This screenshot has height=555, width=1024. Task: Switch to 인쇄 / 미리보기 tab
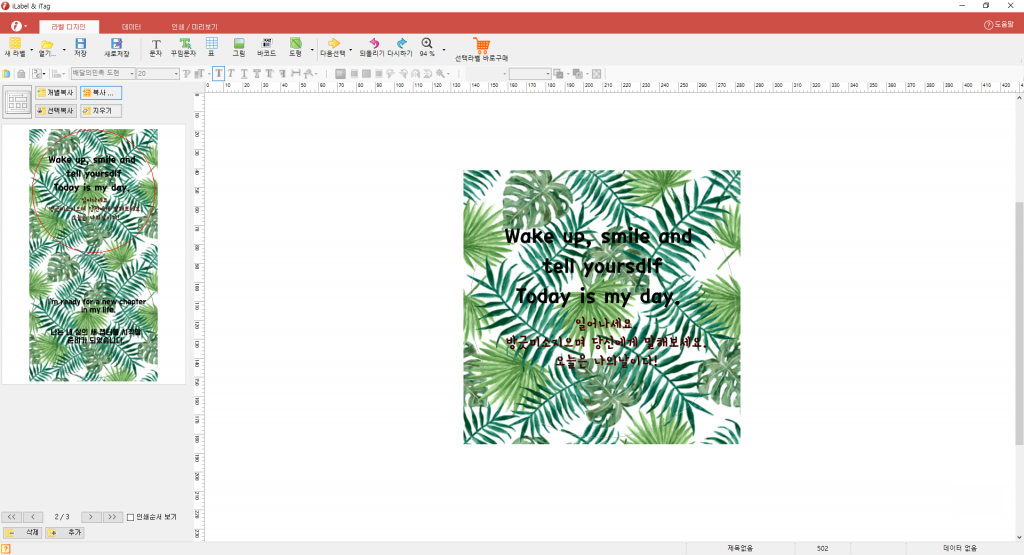pyautogui.click(x=194, y=27)
